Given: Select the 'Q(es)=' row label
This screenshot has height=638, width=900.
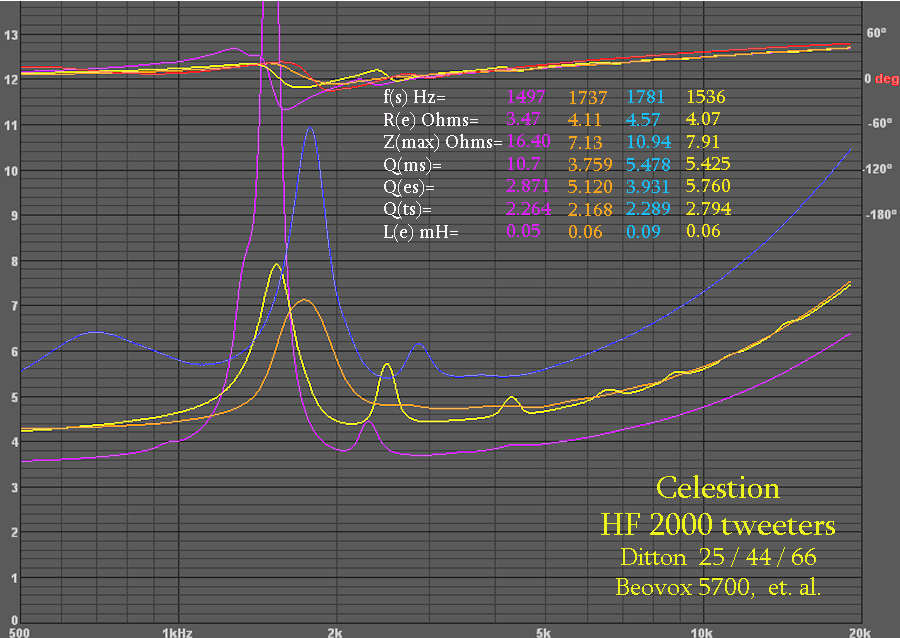Looking at the screenshot, I should (409, 187).
